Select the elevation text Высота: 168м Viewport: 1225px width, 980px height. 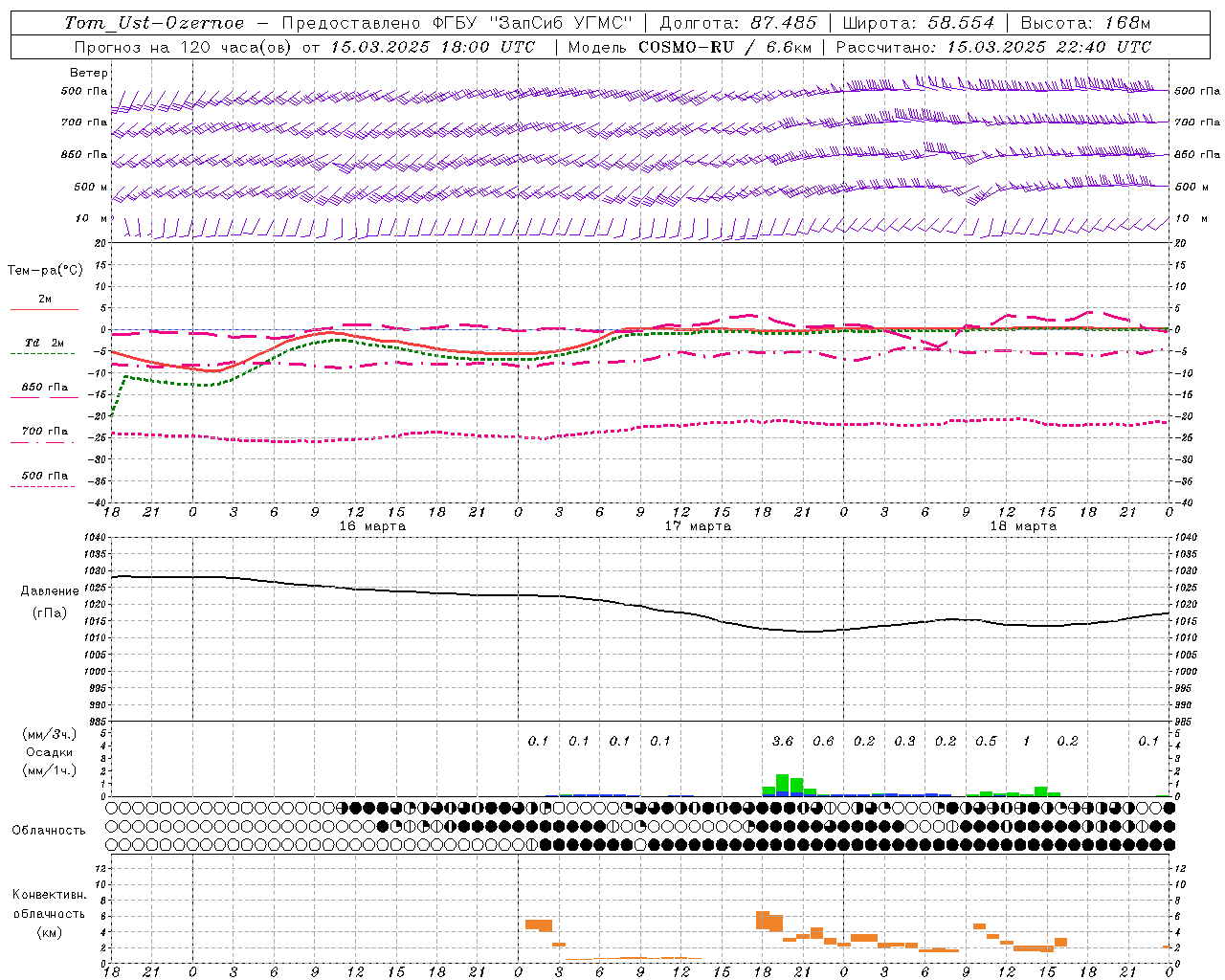click(x=1085, y=23)
